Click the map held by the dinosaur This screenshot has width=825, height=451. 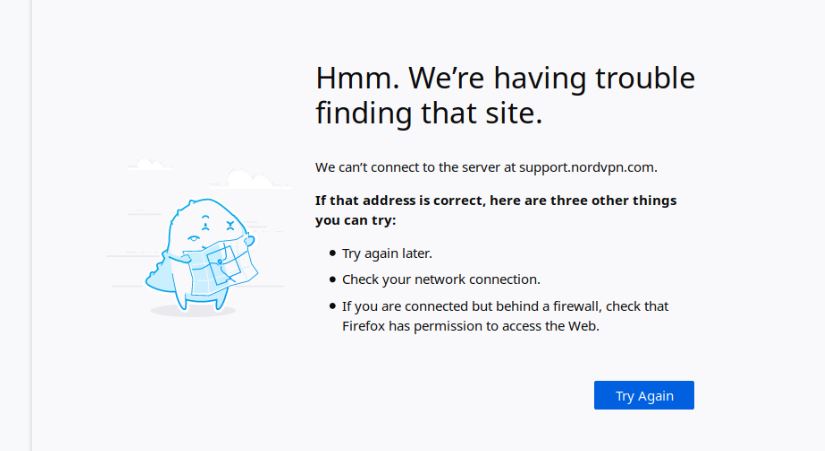tap(215, 267)
